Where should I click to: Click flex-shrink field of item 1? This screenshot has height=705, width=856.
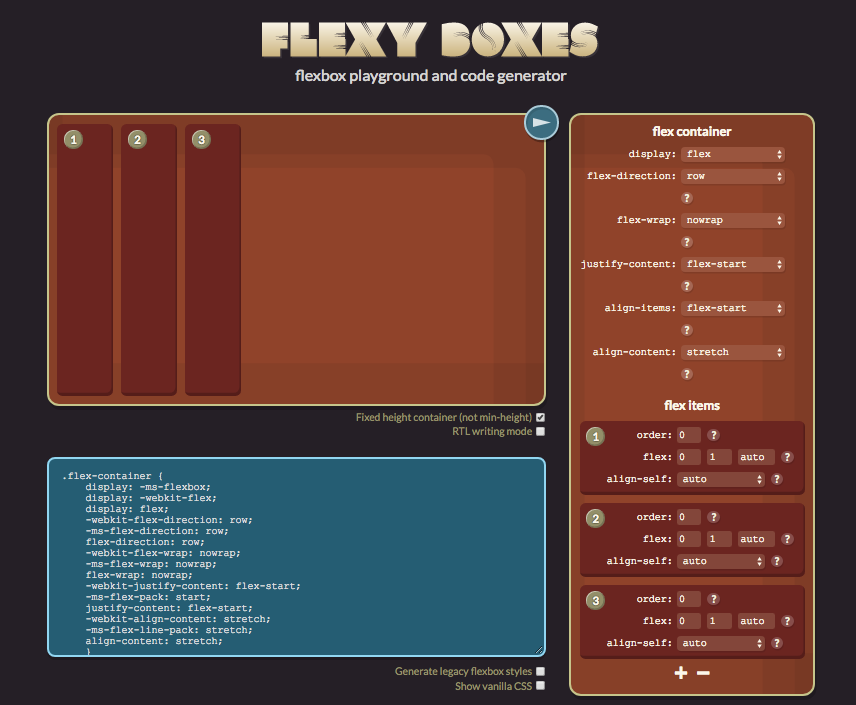pos(719,457)
